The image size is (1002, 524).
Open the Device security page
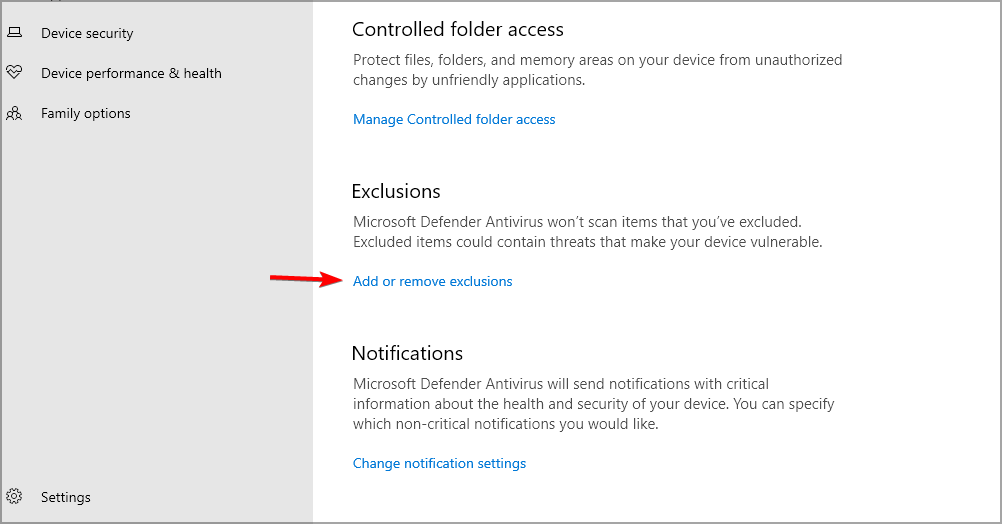tap(87, 33)
